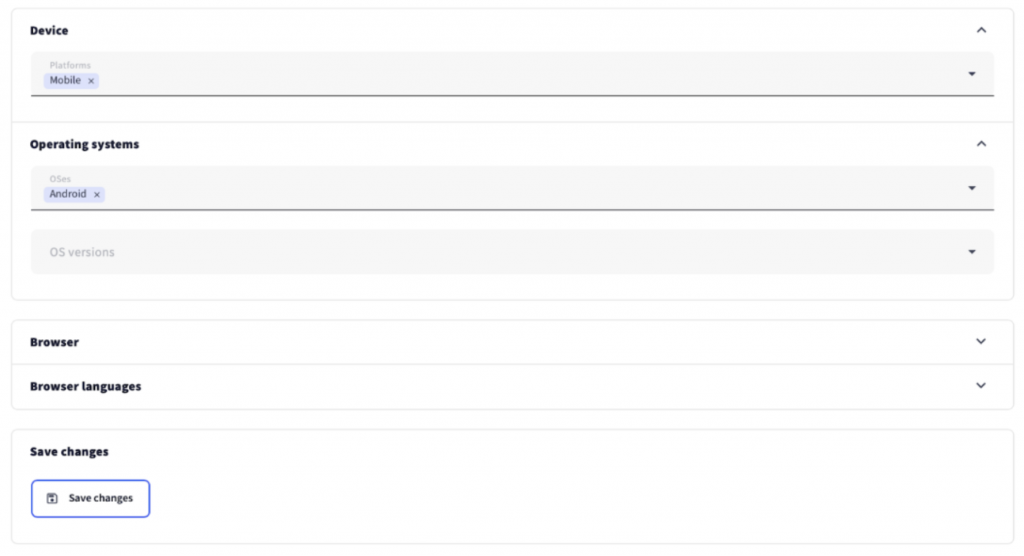Remove the Android OS chip
1024x556 pixels.
[x=97, y=195]
